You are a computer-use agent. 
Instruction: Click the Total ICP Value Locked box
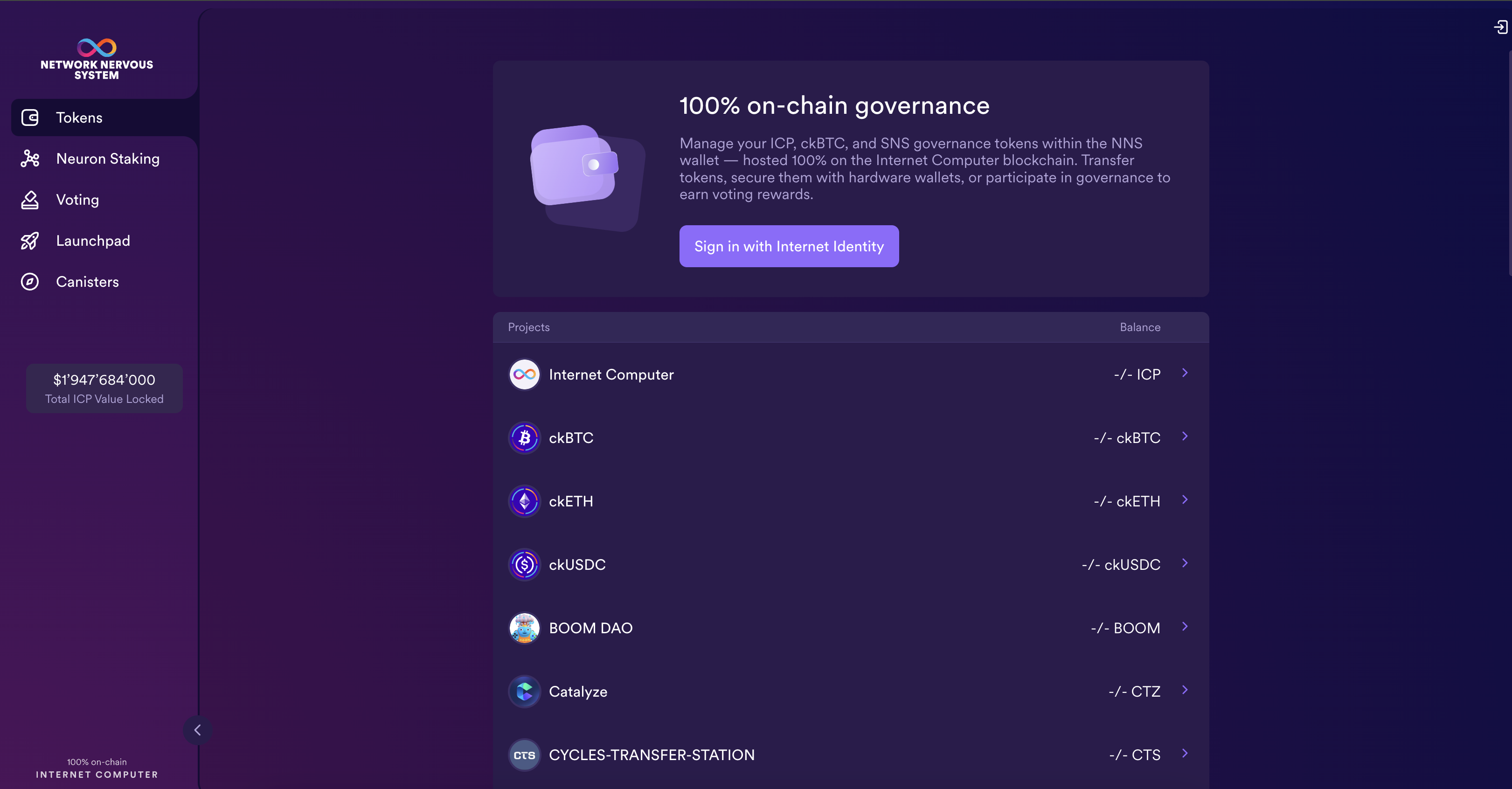[104, 388]
